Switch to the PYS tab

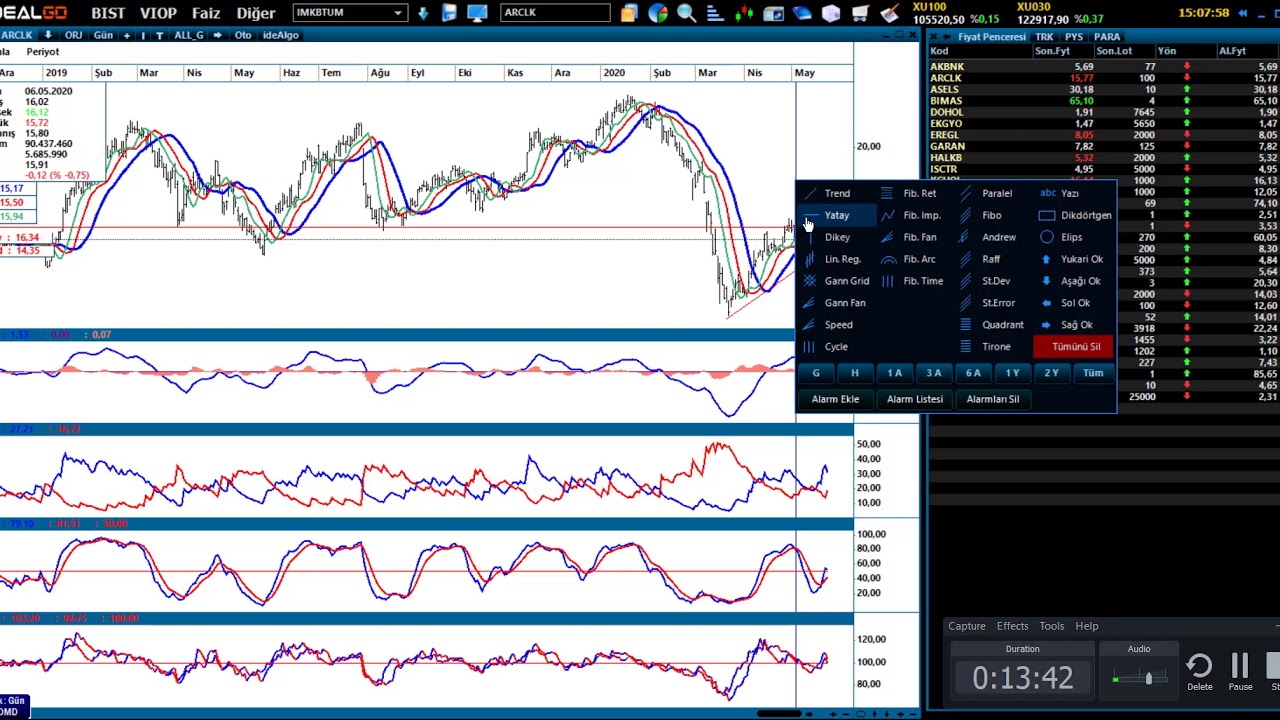tap(1074, 37)
